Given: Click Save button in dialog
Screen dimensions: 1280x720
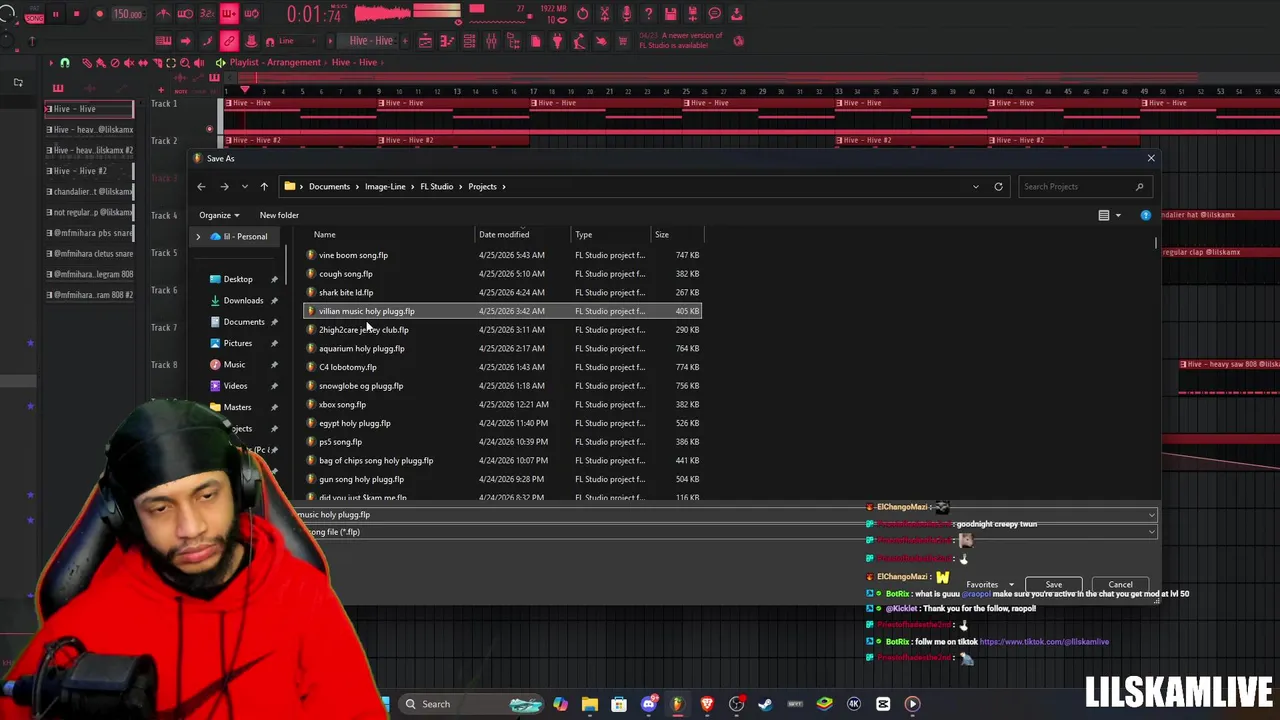Looking at the screenshot, I should click(x=1054, y=585).
